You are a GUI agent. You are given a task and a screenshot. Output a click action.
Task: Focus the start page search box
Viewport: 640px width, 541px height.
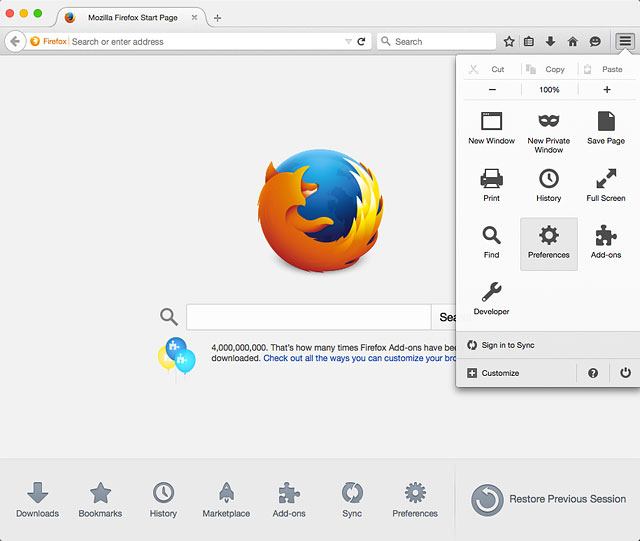309,317
